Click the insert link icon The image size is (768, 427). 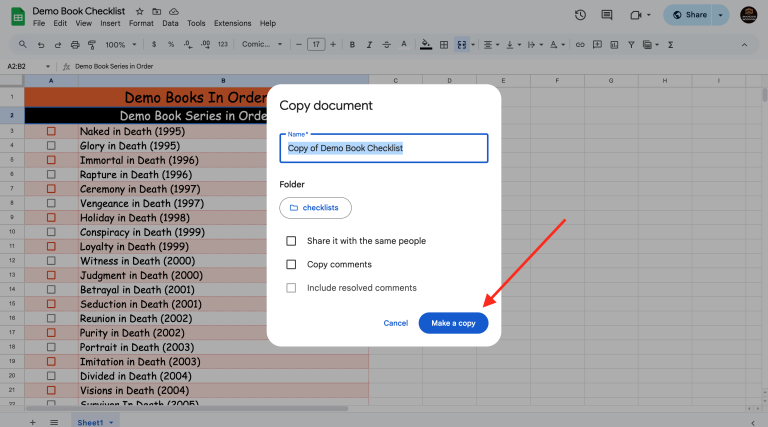(x=580, y=45)
